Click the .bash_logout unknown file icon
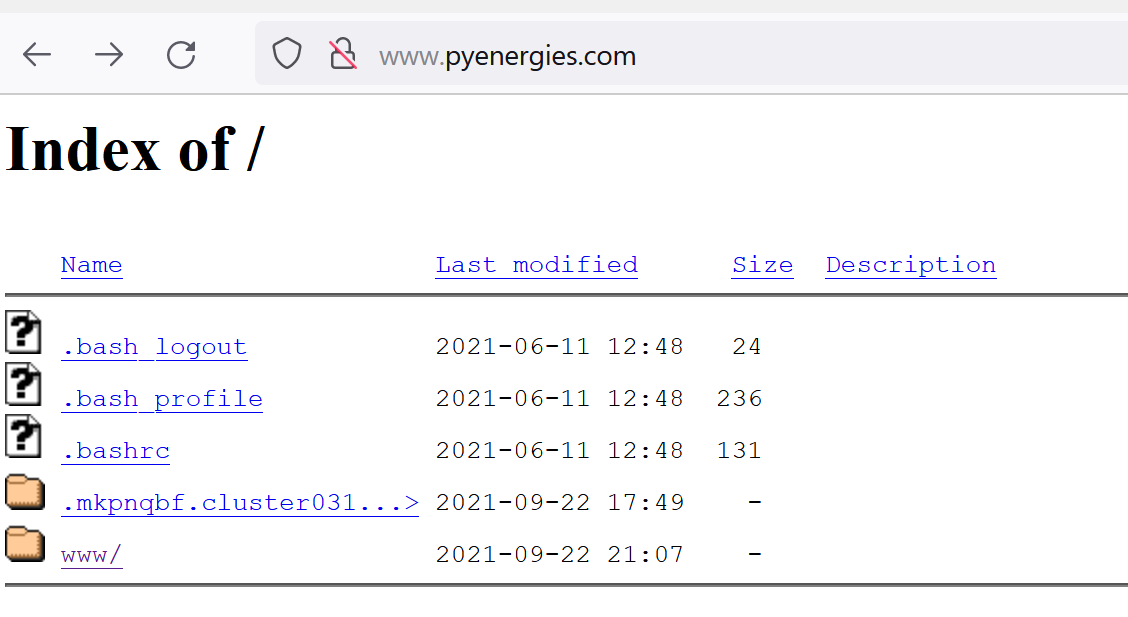 tap(24, 332)
